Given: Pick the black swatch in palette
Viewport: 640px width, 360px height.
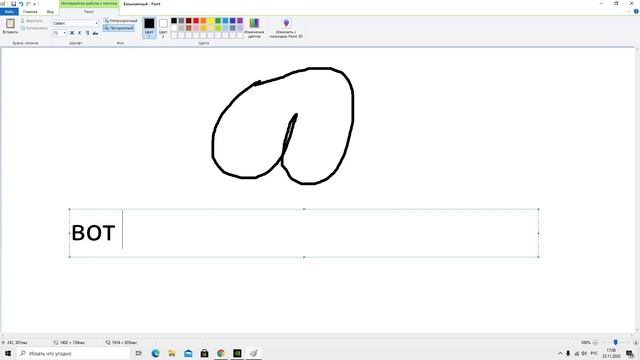Looking at the screenshot, I should pyautogui.click(x=174, y=20).
